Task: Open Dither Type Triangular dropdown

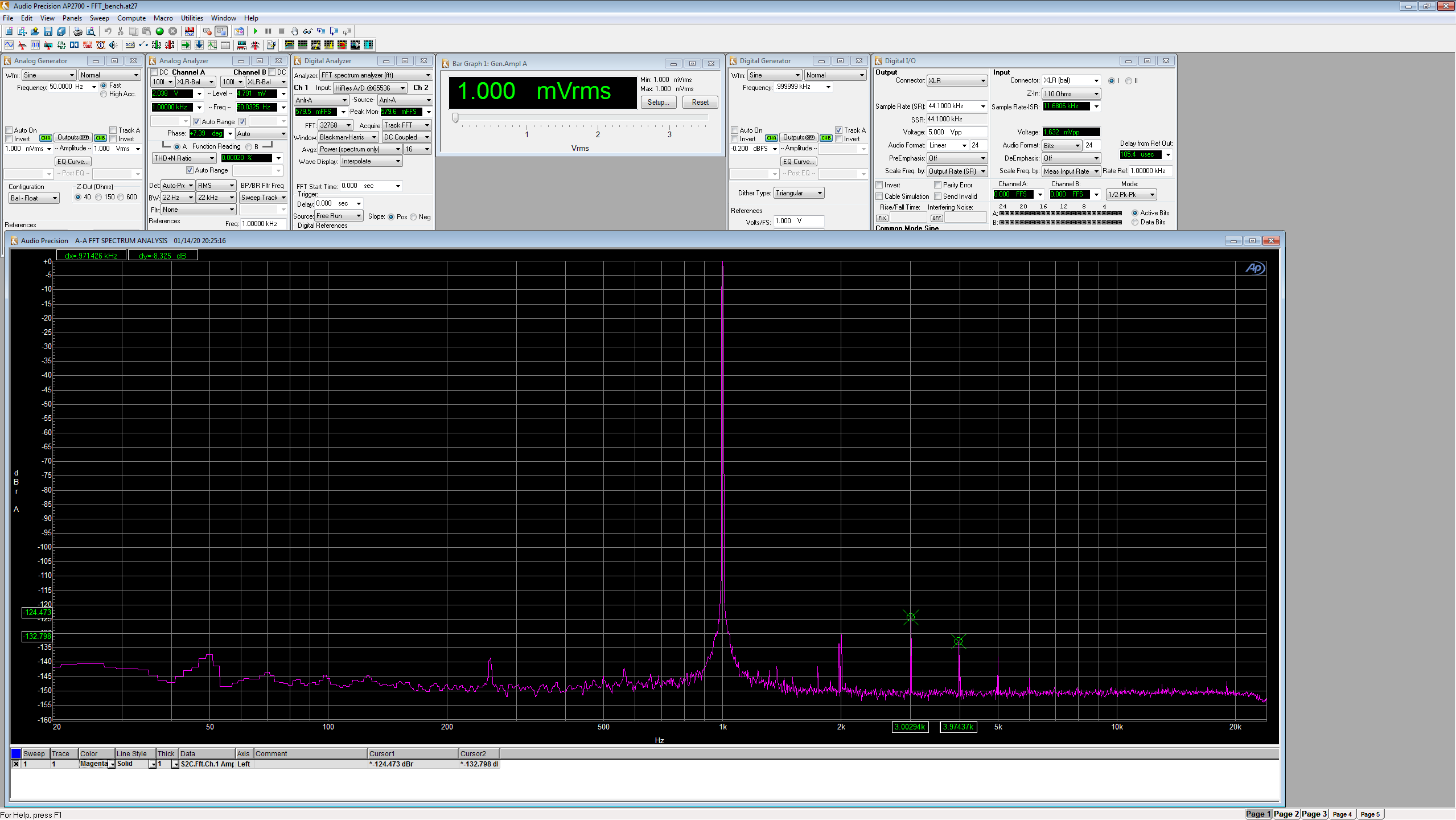Action: [x=799, y=193]
